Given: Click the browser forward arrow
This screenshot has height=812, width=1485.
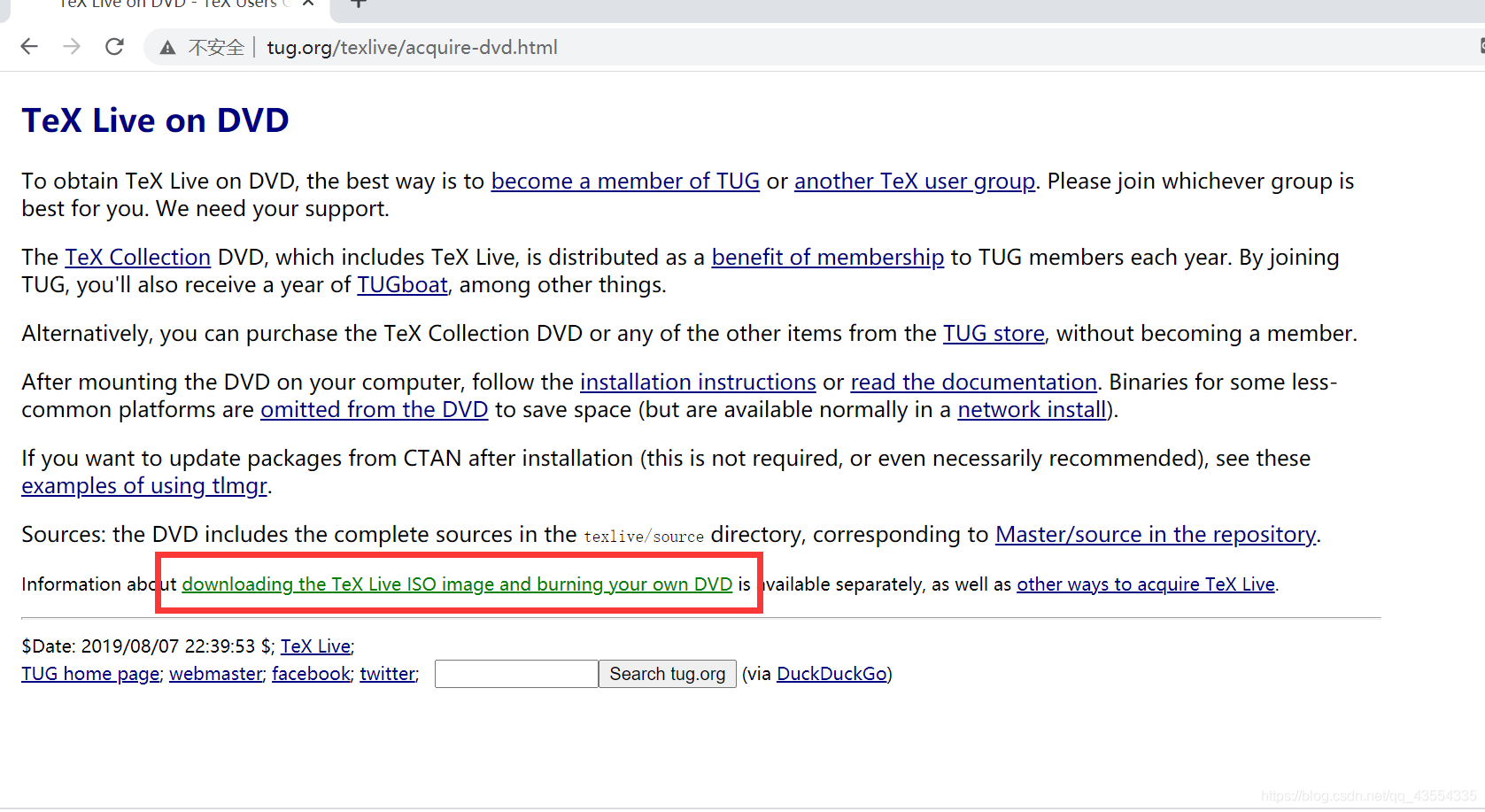Looking at the screenshot, I should (x=72, y=47).
